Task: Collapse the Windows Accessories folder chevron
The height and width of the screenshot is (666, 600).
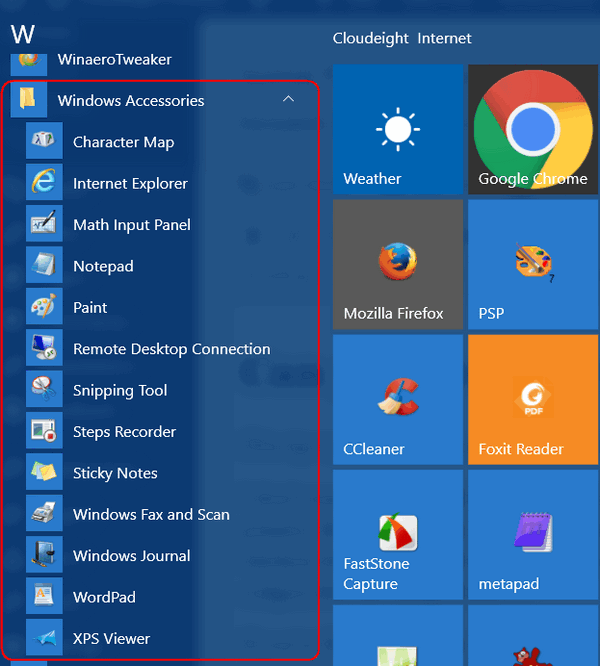Action: (x=288, y=99)
